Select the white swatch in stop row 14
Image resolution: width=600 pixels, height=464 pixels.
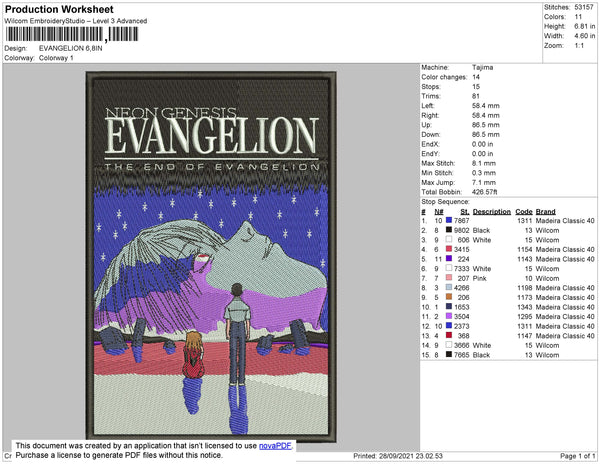[x=449, y=345]
